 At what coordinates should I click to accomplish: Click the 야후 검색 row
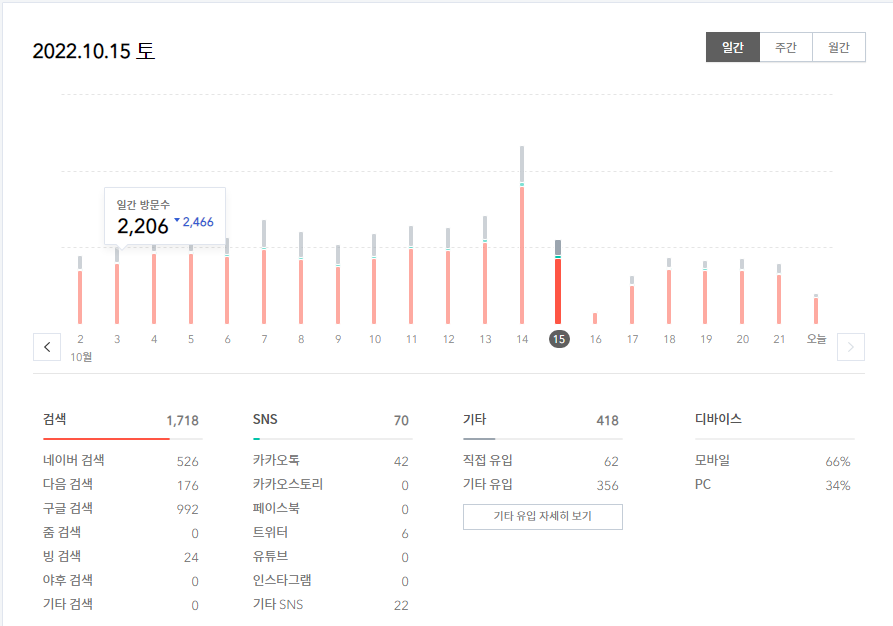(121, 580)
